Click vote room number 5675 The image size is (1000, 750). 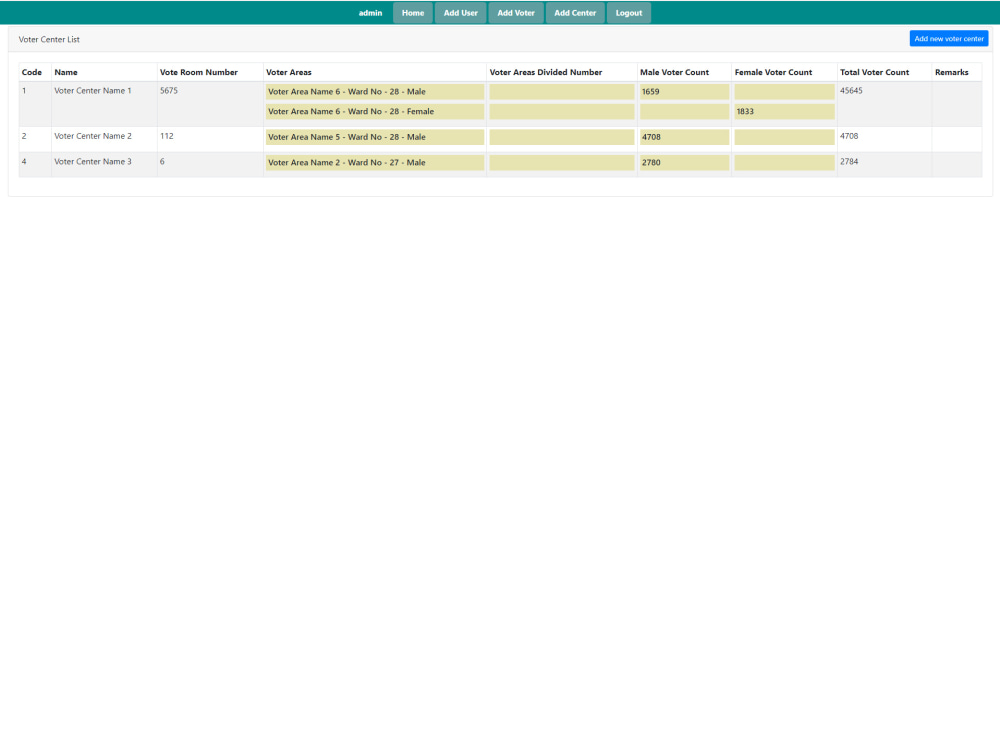pos(169,91)
